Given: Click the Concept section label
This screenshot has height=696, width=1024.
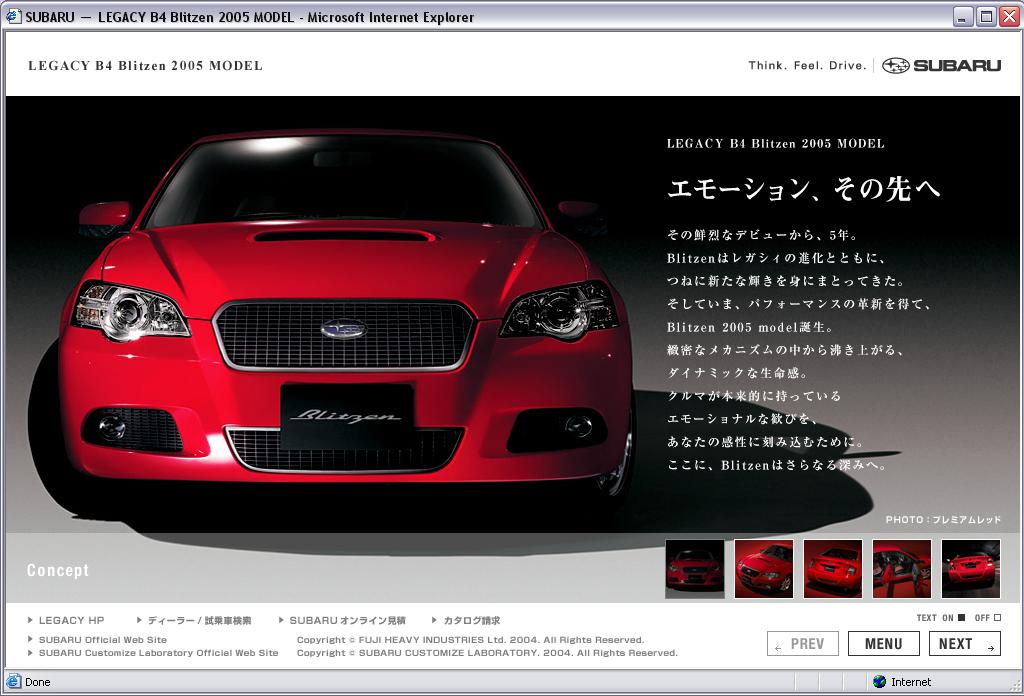Looking at the screenshot, I should pyautogui.click(x=57, y=571).
